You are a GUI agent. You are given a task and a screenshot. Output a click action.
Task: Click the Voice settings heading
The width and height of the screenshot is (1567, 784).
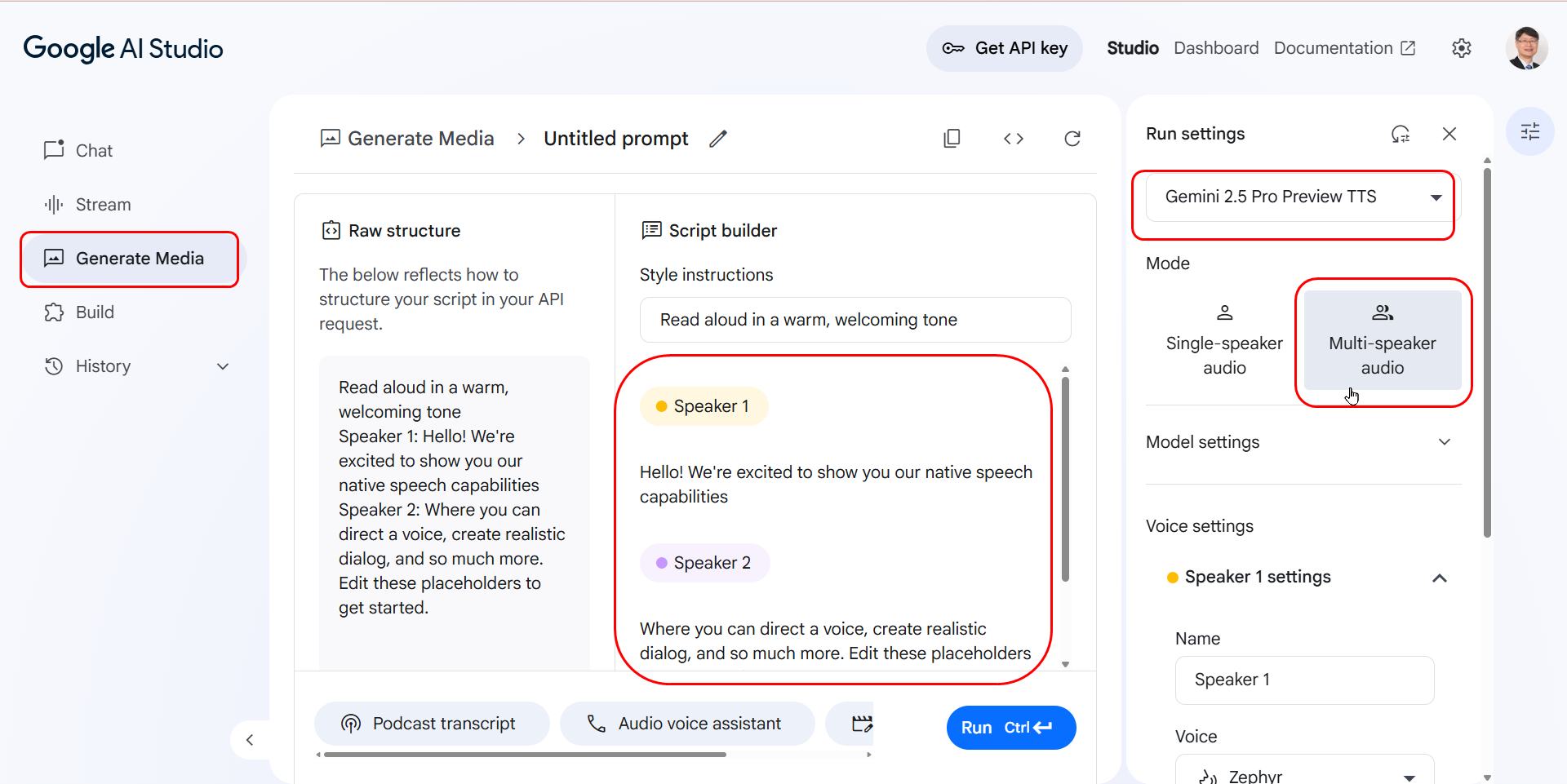[1199, 526]
